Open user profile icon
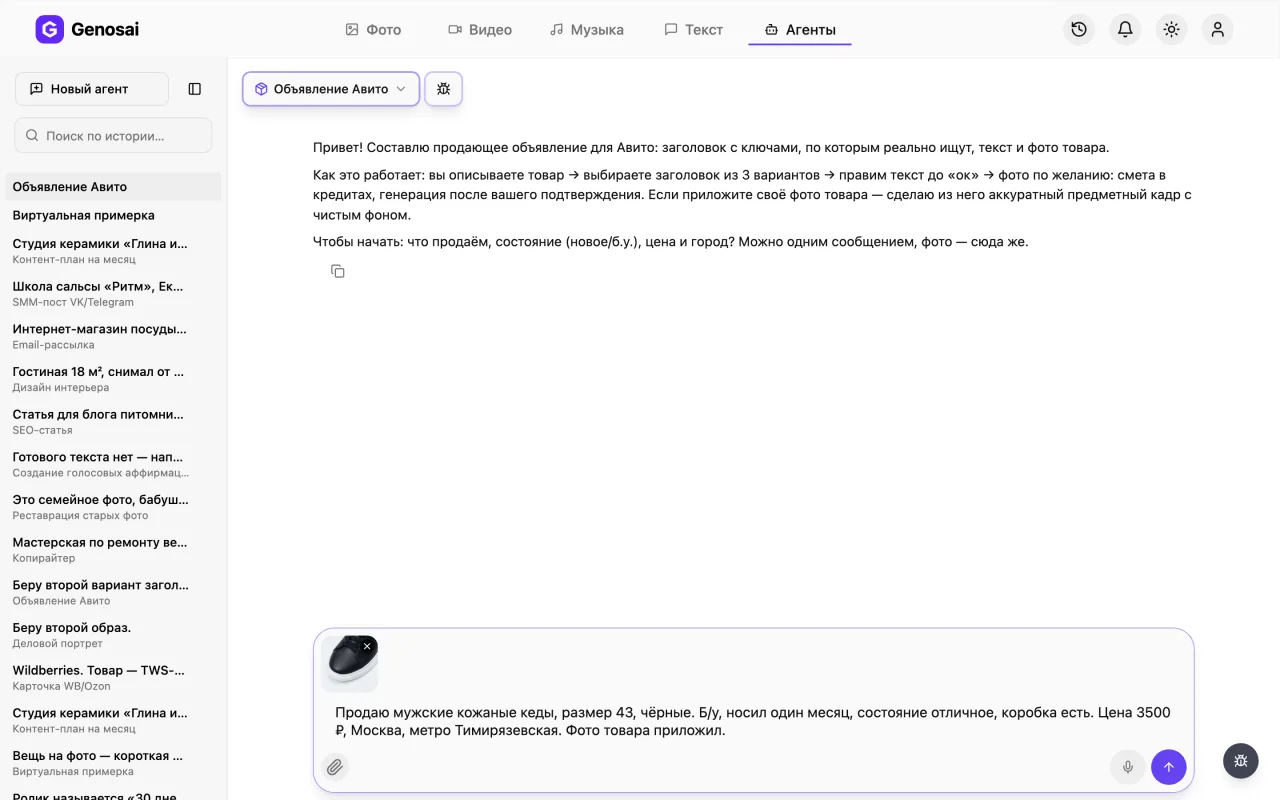1280x800 pixels. [x=1217, y=30]
